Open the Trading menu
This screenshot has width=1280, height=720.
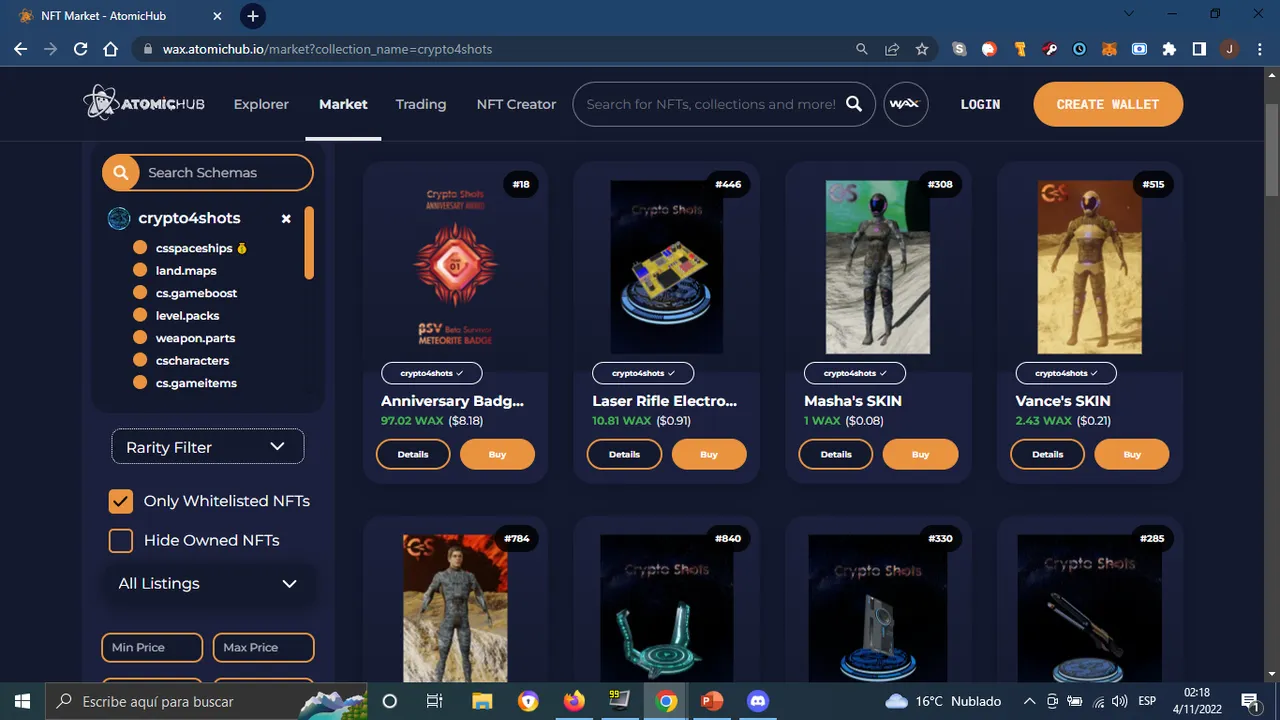click(421, 104)
